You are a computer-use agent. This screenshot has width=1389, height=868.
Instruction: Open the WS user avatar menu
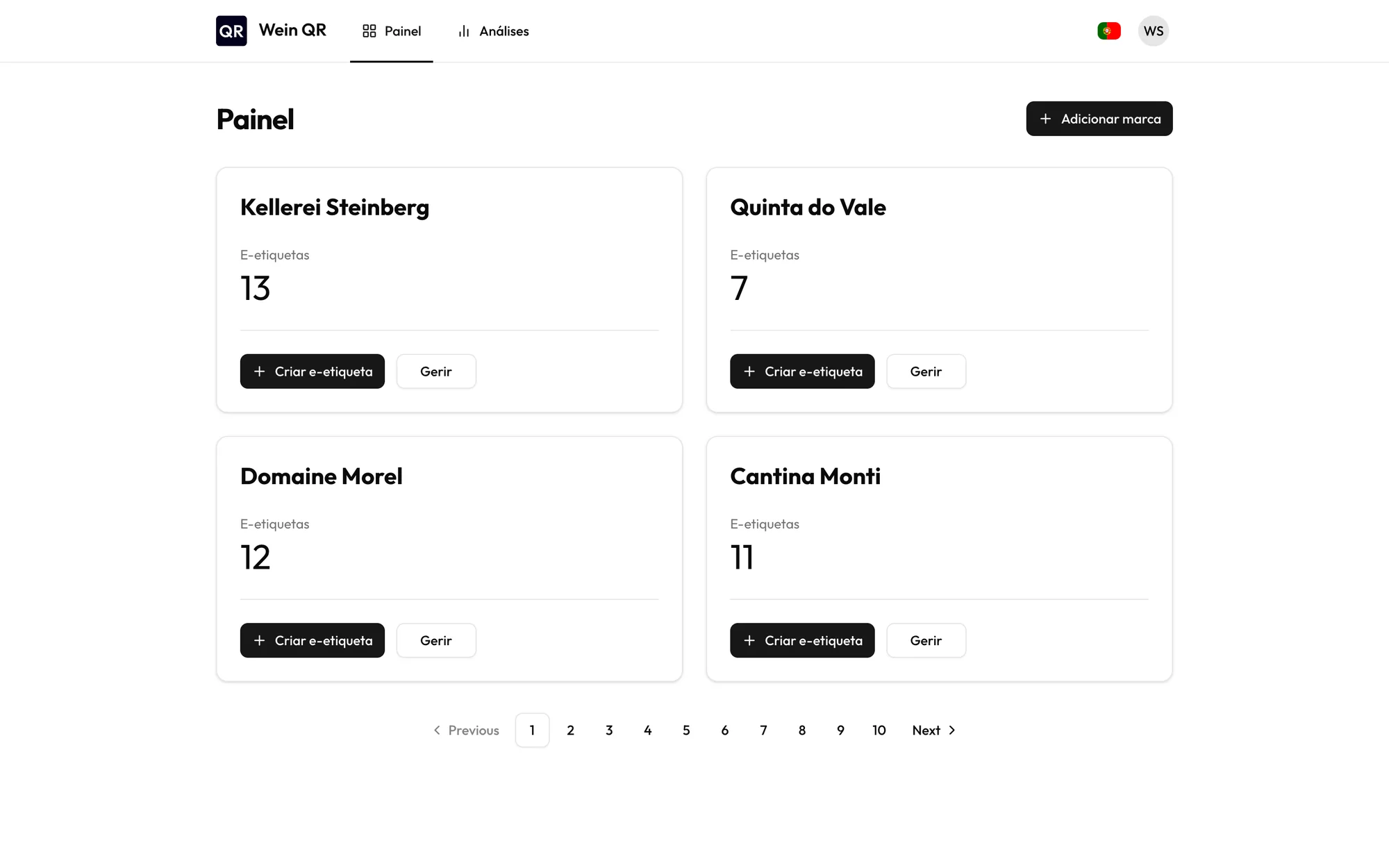(x=1154, y=31)
